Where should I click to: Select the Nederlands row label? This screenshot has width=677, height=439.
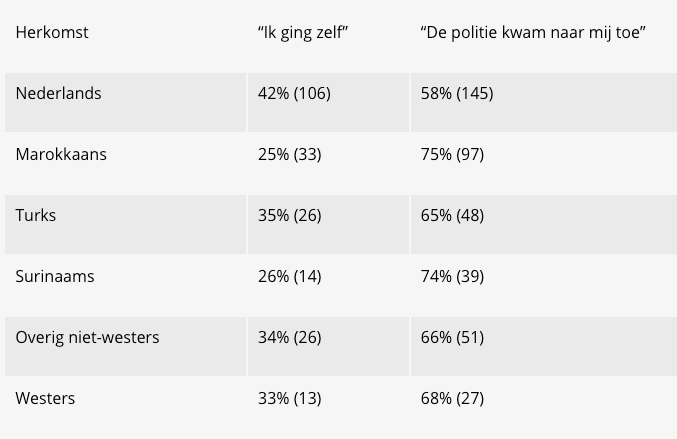click(58, 93)
